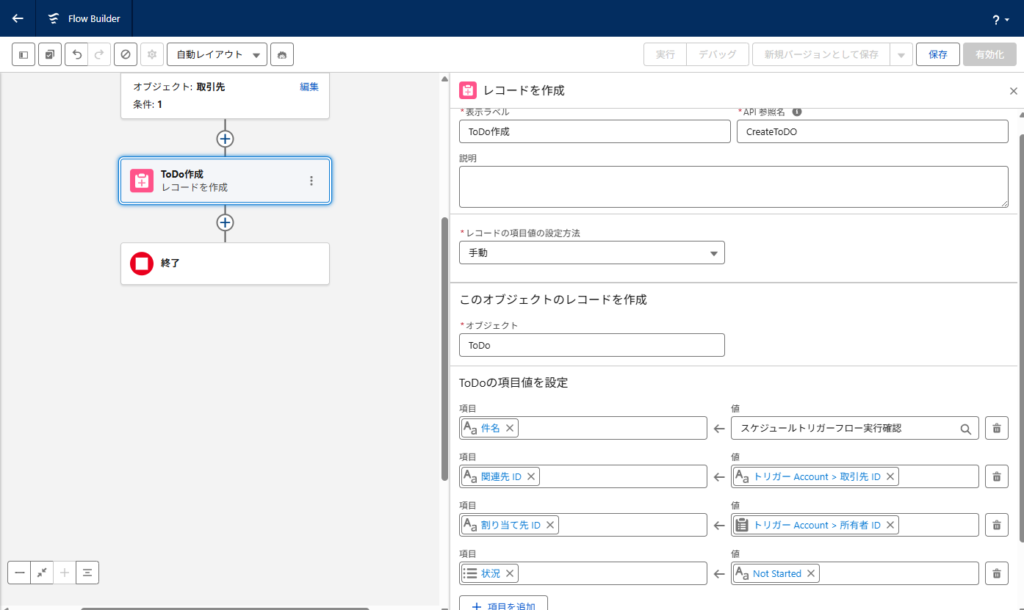Click 新規バージョンとして保存 button
This screenshot has width=1024, height=610.
pos(821,54)
